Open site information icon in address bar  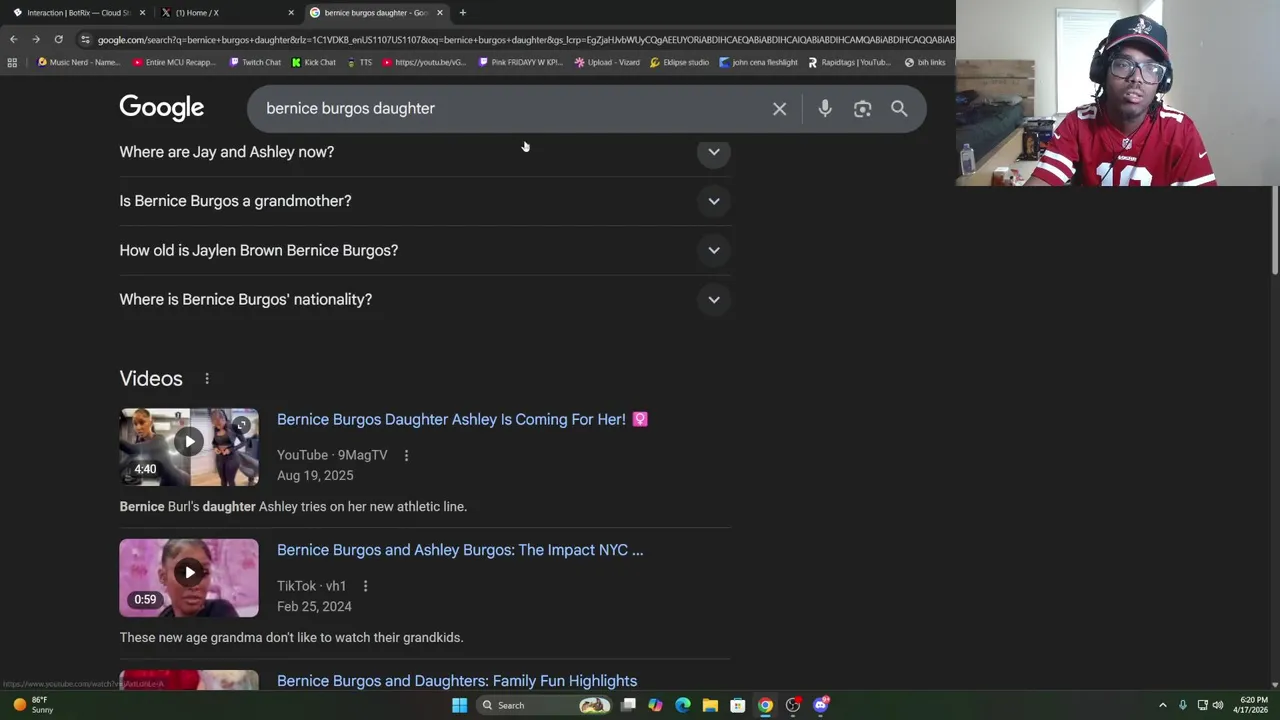(x=85, y=39)
